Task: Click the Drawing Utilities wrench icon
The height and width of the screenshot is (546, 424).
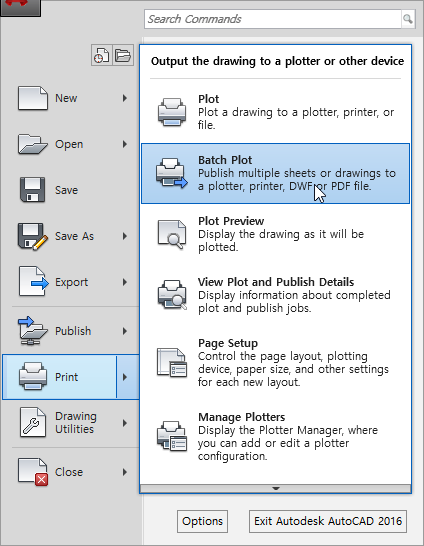Action: [33, 422]
